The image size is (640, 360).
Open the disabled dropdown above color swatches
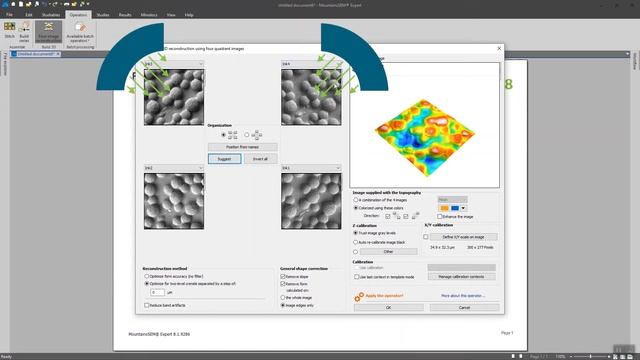(452, 200)
